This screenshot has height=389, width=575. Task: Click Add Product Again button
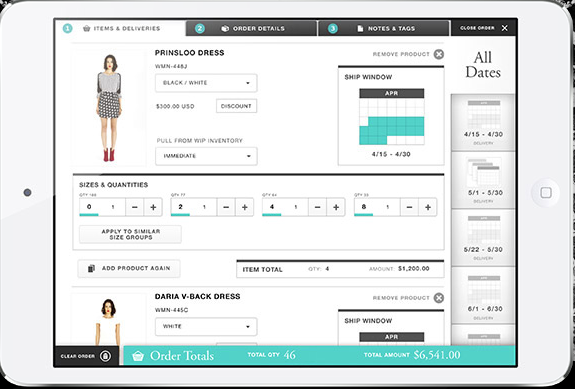point(129,268)
